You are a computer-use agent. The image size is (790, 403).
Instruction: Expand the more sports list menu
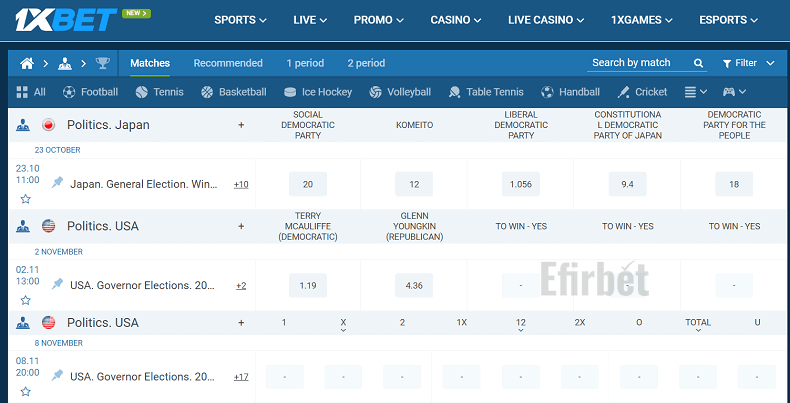(696, 92)
